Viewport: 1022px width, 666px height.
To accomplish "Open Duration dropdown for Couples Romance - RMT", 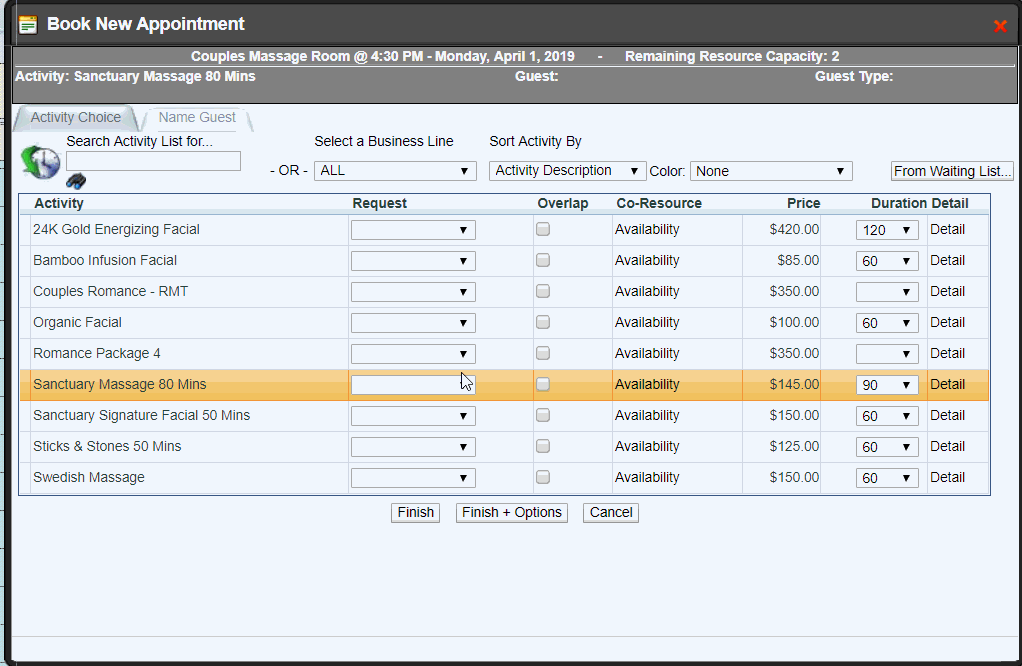I will click(x=887, y=292).
